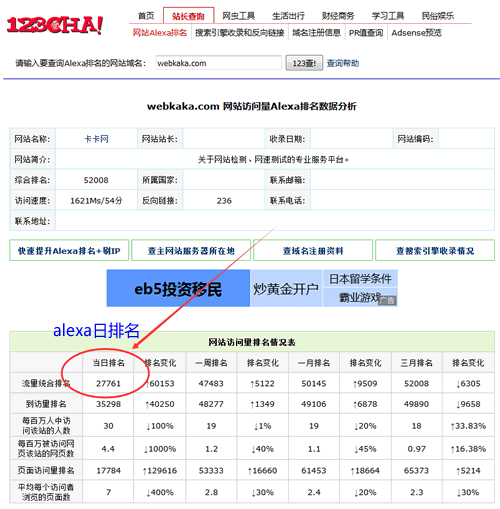The height and width of the screenshot is (509, 500).
Task: Open the 域名注册信息 link
Action: [x=316, y=33]
